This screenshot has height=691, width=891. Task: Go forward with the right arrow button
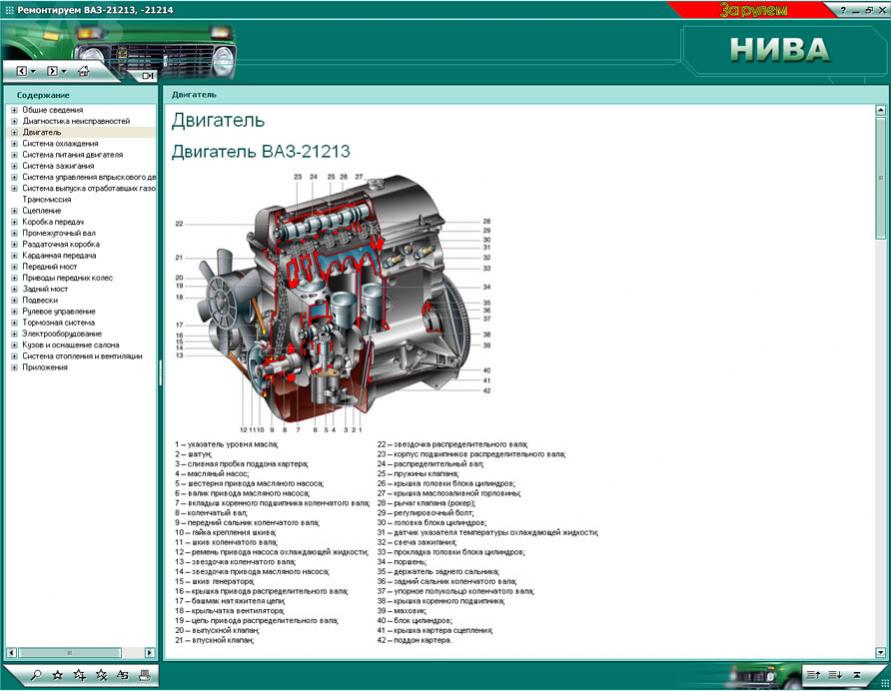click(52, 71)
